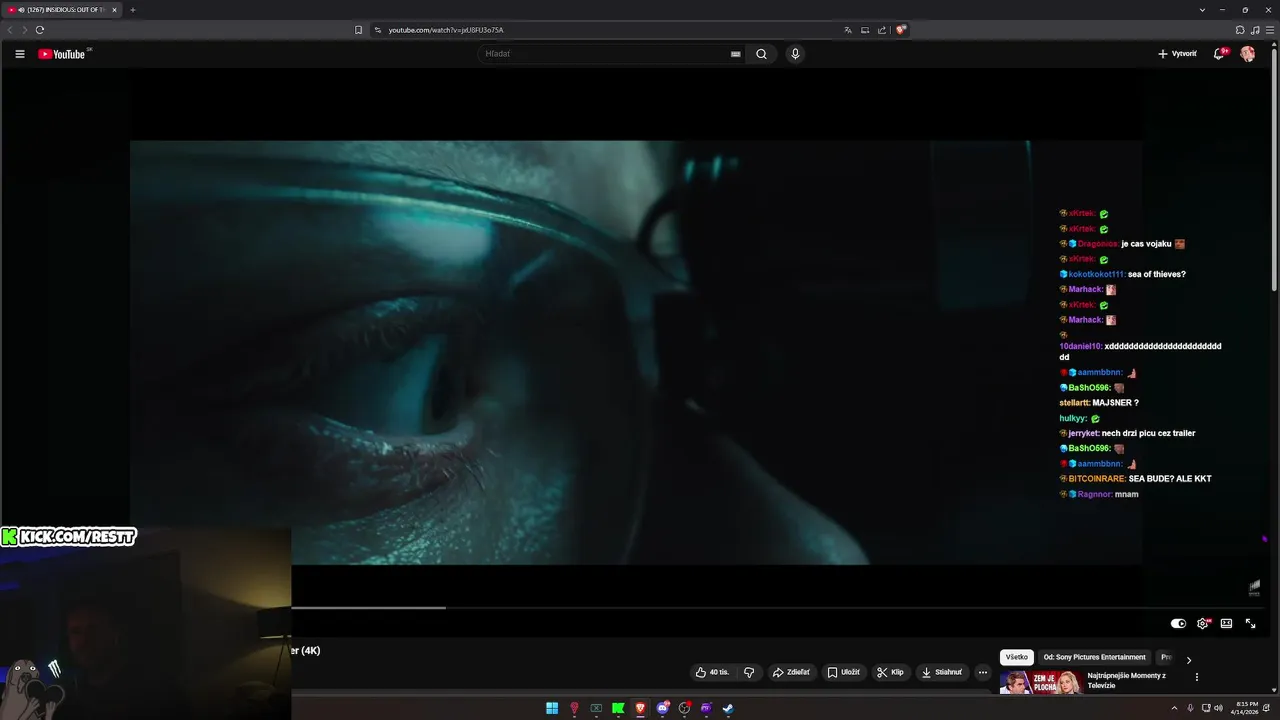Open player settings gear
Viewport: 1280px width, 720px height.
pos(1203,623)
